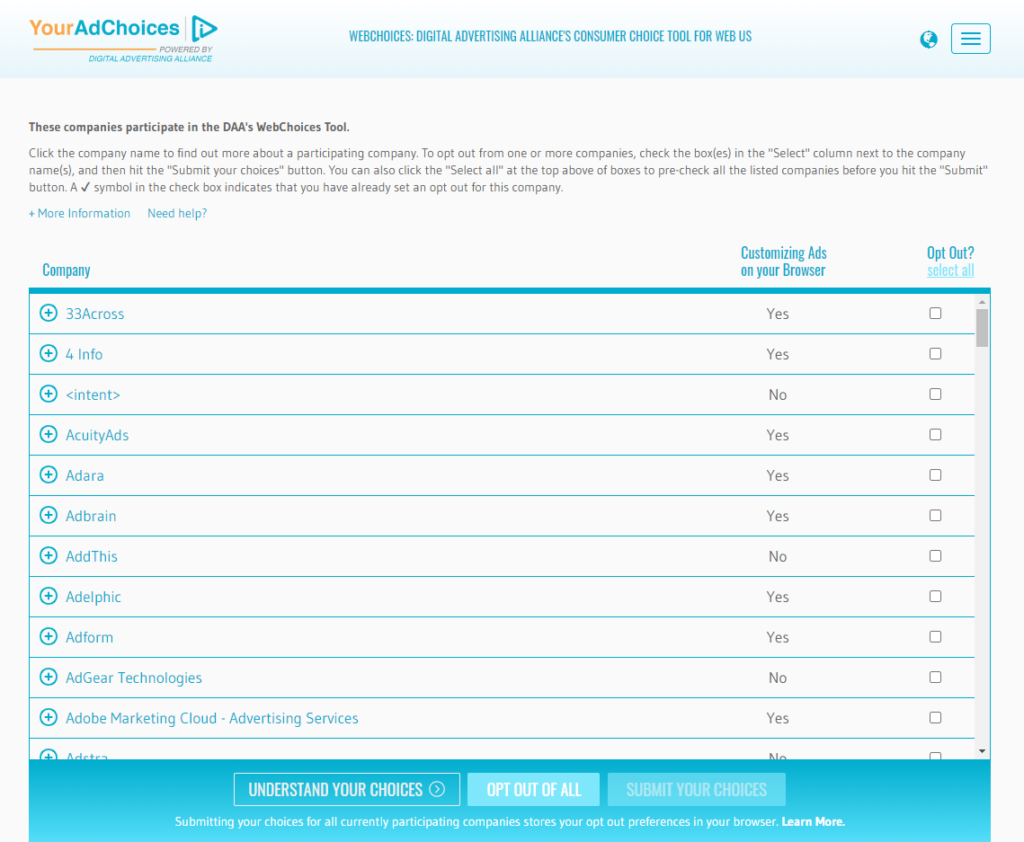The width and height of the screenshot is (1024, 842).
Task: Open the Adelphic company link
Action: click(x=93, y=597)
